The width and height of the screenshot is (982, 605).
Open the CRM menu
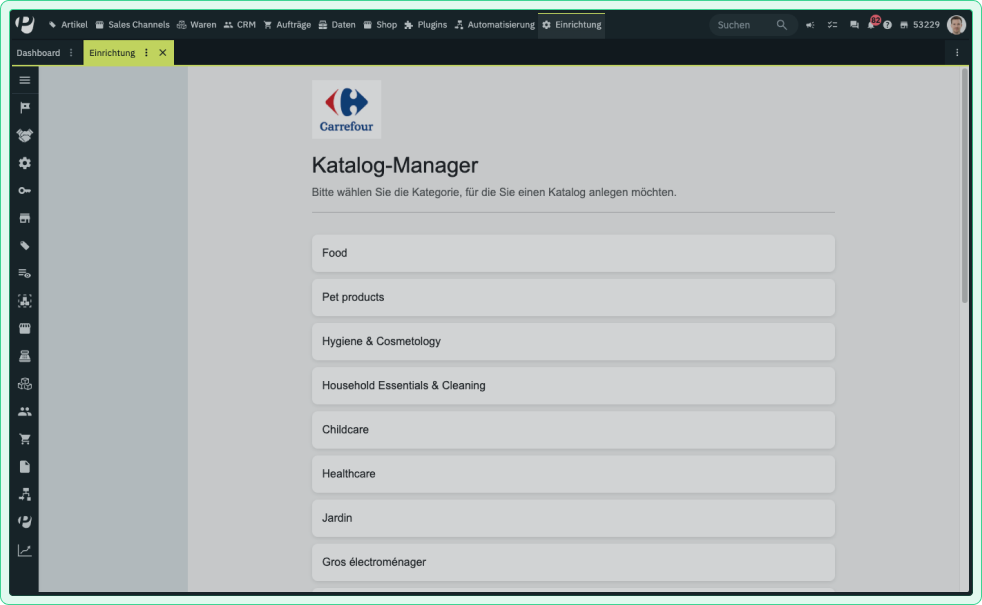(x=240, y=25)
